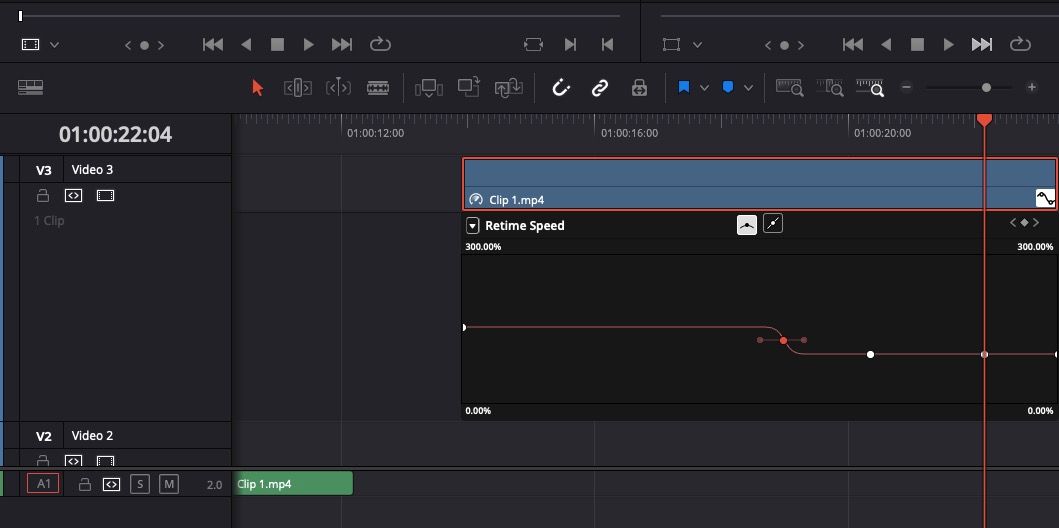
Task: Open the Marker color dropdown arrow
Action: pyautogui.click(x=748, y=88)
